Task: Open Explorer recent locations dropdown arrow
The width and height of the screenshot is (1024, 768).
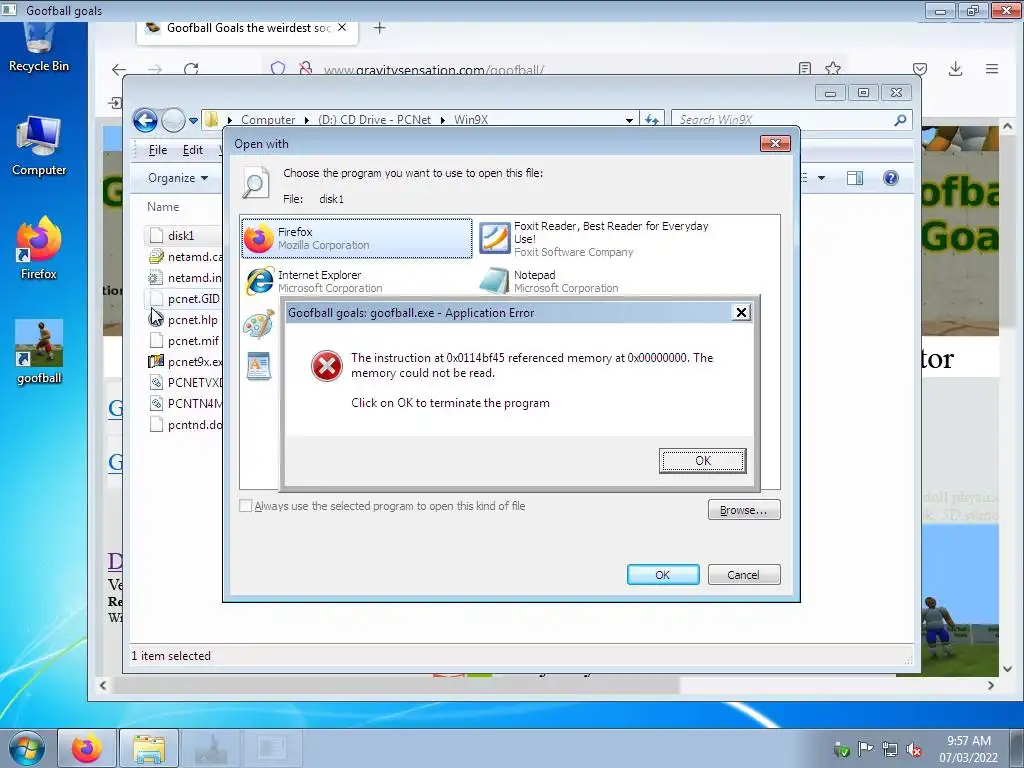Action: (x=193, y=121)
